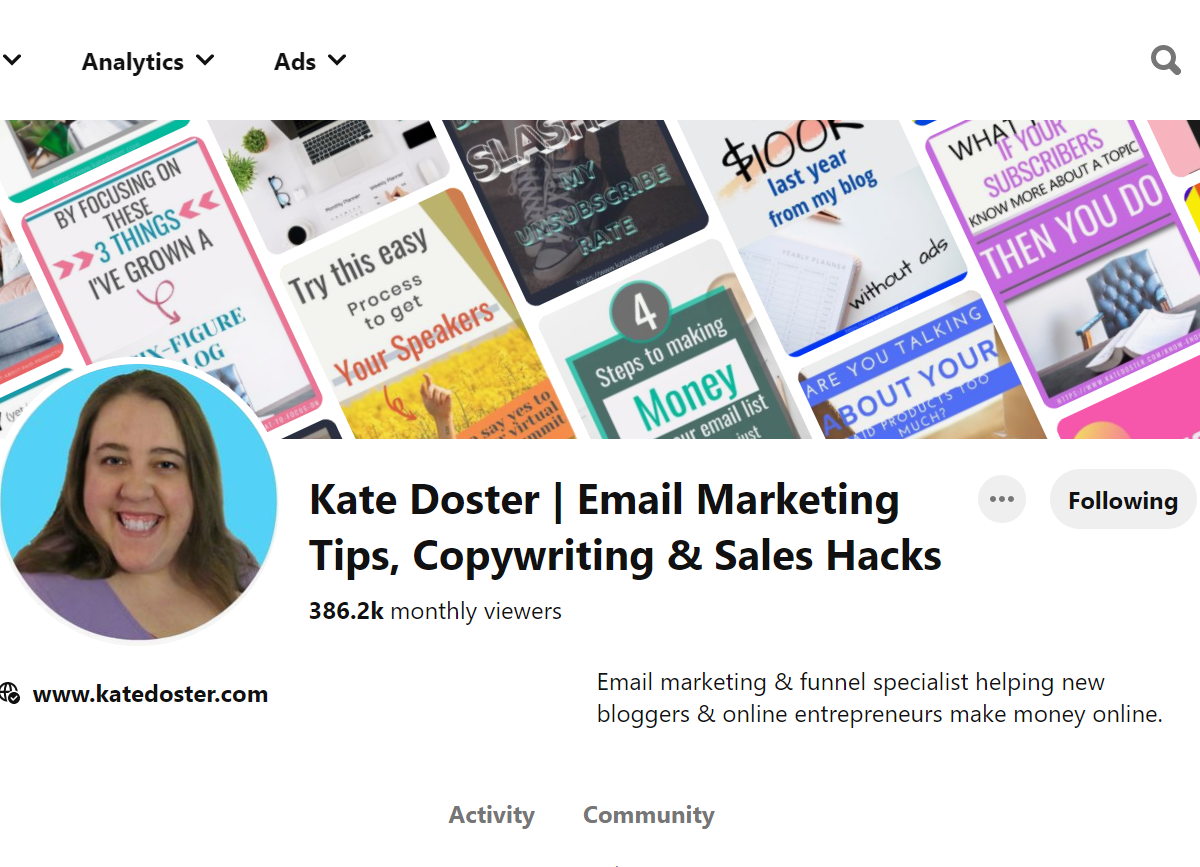Click the search magnifier icon
The height and width of the screenshot is (867, 1200).
[1166, 61]
